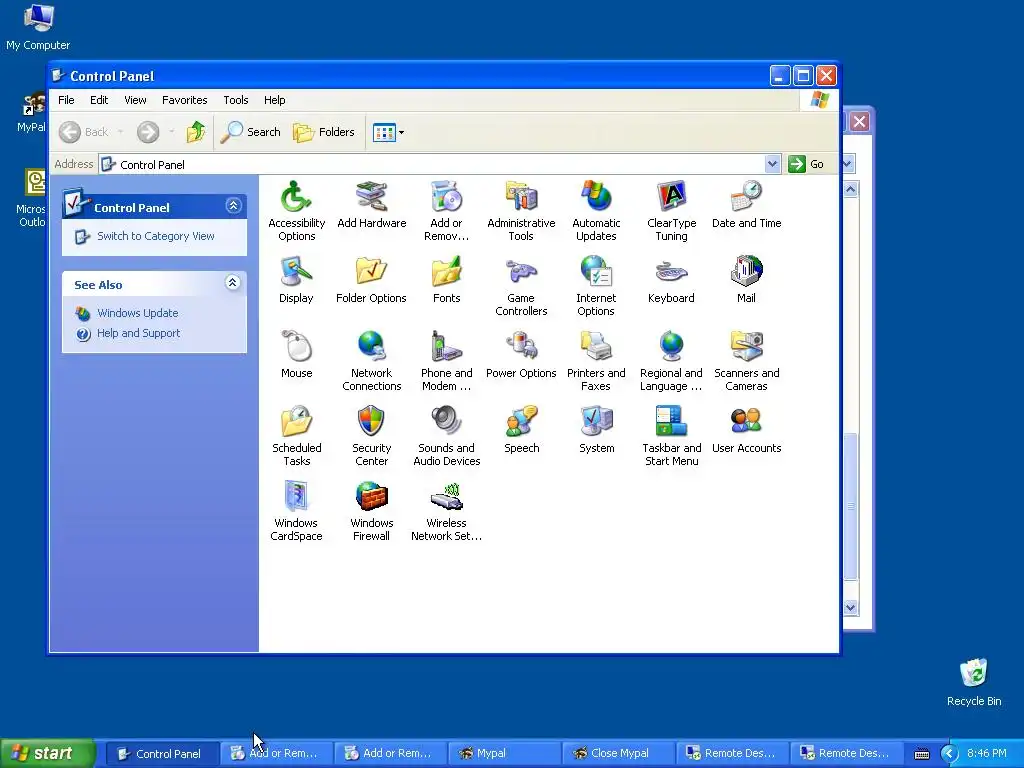
Task: Collapse the See Also sidebar section
Action: click(232, 283)
